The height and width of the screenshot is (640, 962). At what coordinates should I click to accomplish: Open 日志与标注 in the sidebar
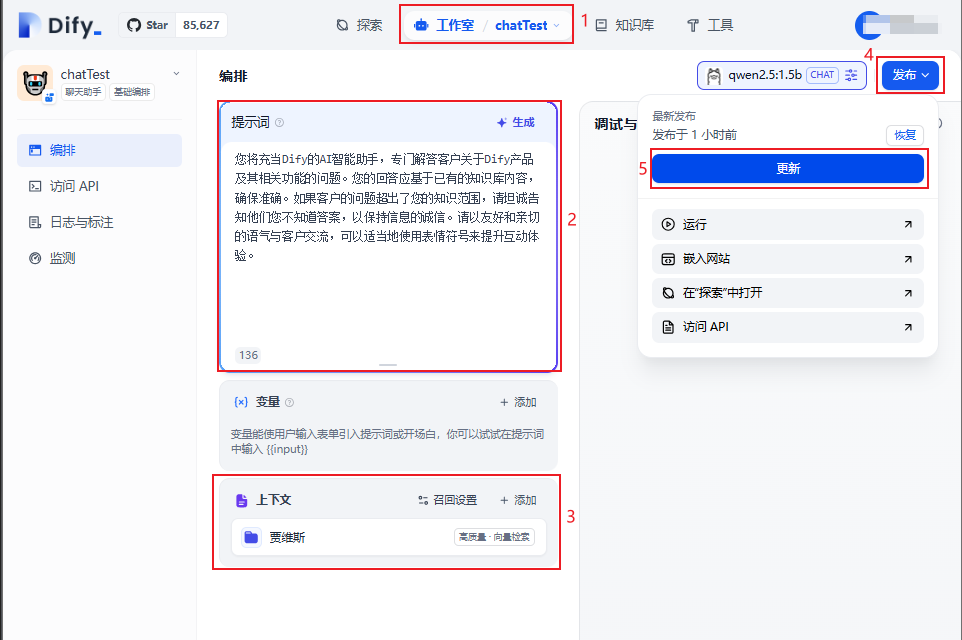[99, 222]
